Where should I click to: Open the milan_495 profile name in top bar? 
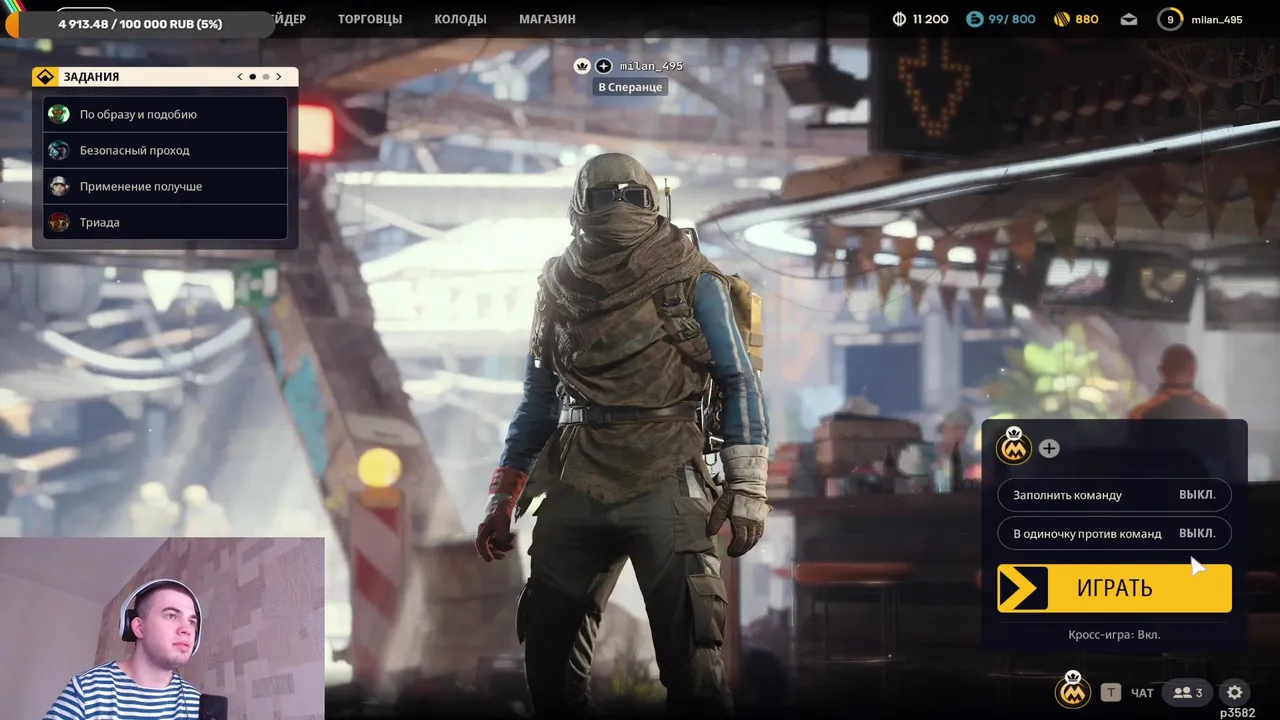tap(1217, 20)
